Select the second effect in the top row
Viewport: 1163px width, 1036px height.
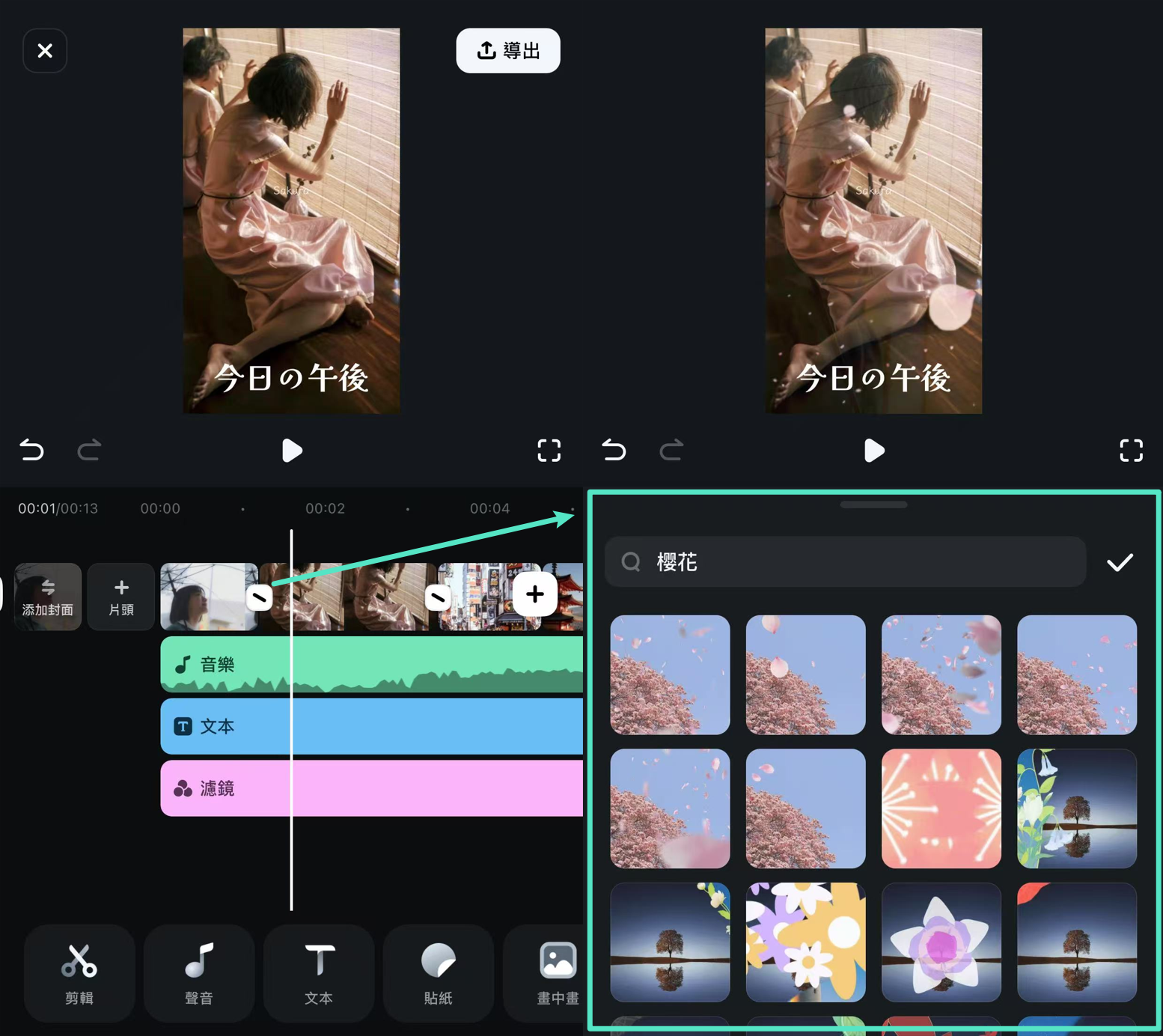pyautogui.click(x=805, y=674)
